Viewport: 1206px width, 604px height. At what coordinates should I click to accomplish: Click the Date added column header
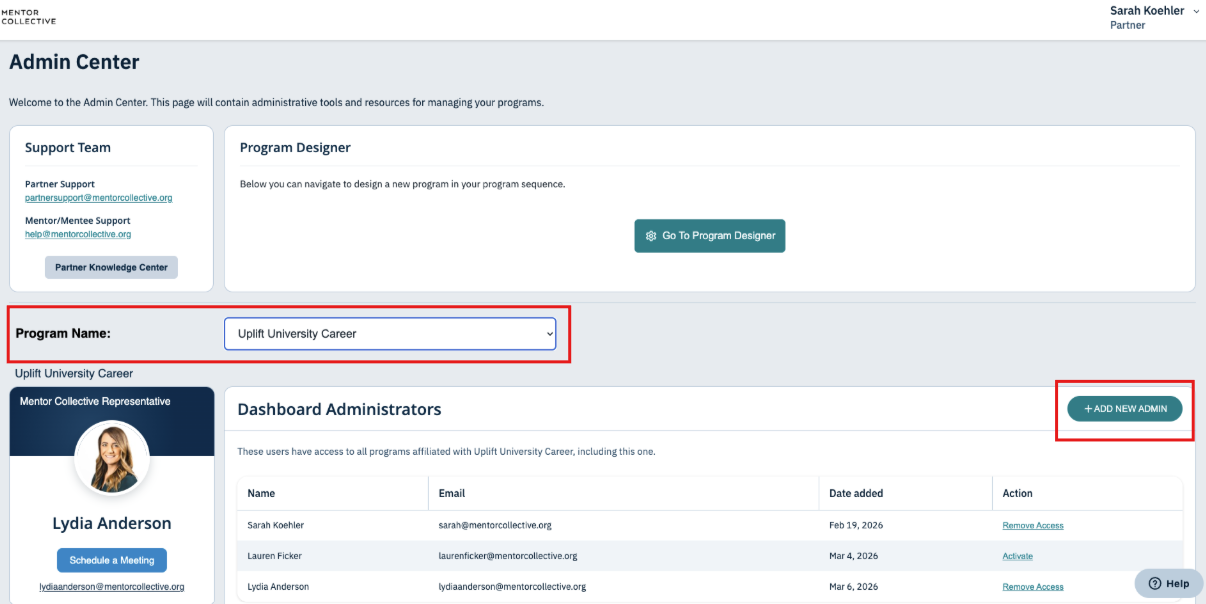pyautogui.click(x=856, y=493)
